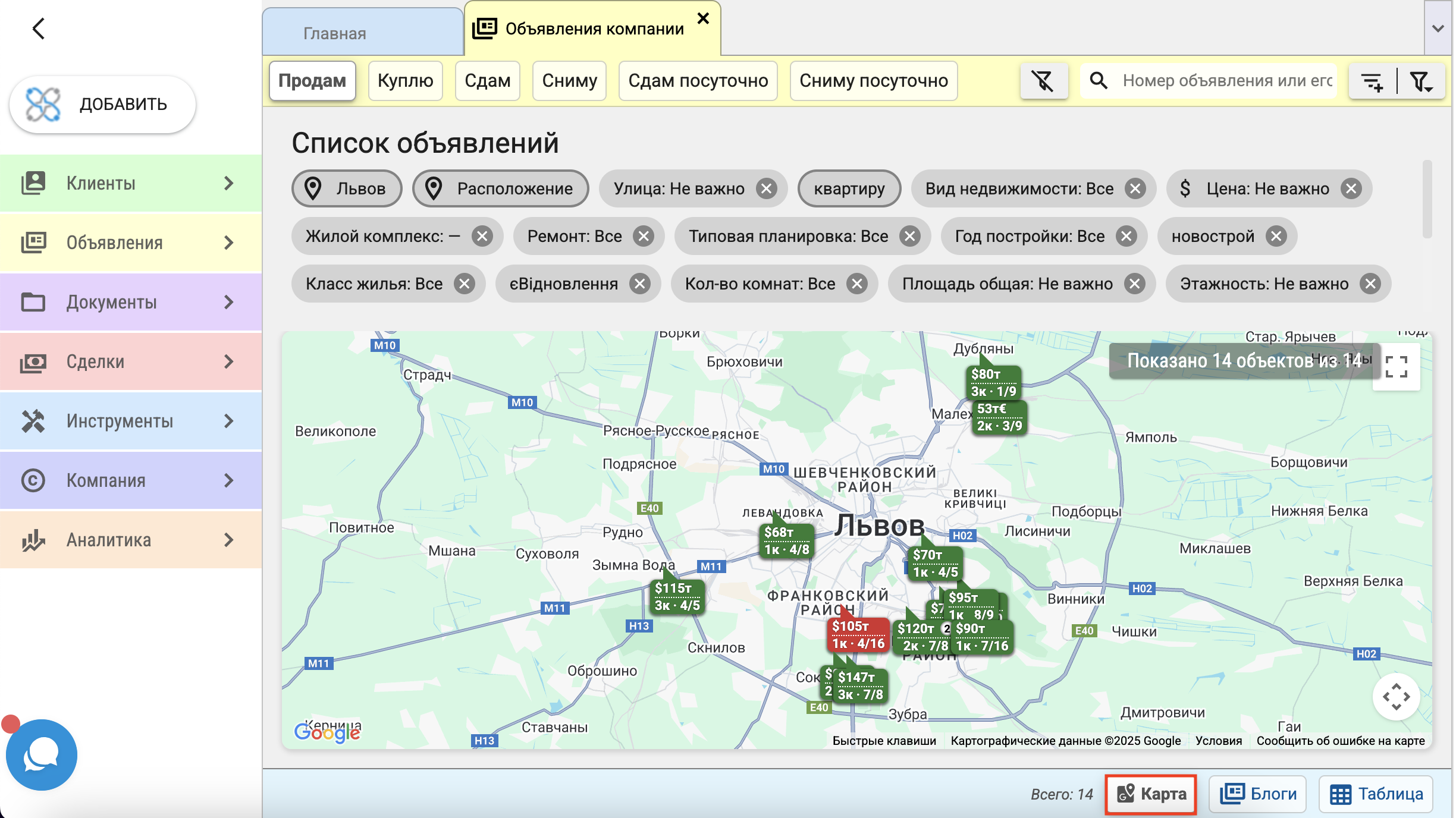This screenshot has width=1456, height=818.
Task: Click the Сделки money icon
Action: tap(33, 361)
